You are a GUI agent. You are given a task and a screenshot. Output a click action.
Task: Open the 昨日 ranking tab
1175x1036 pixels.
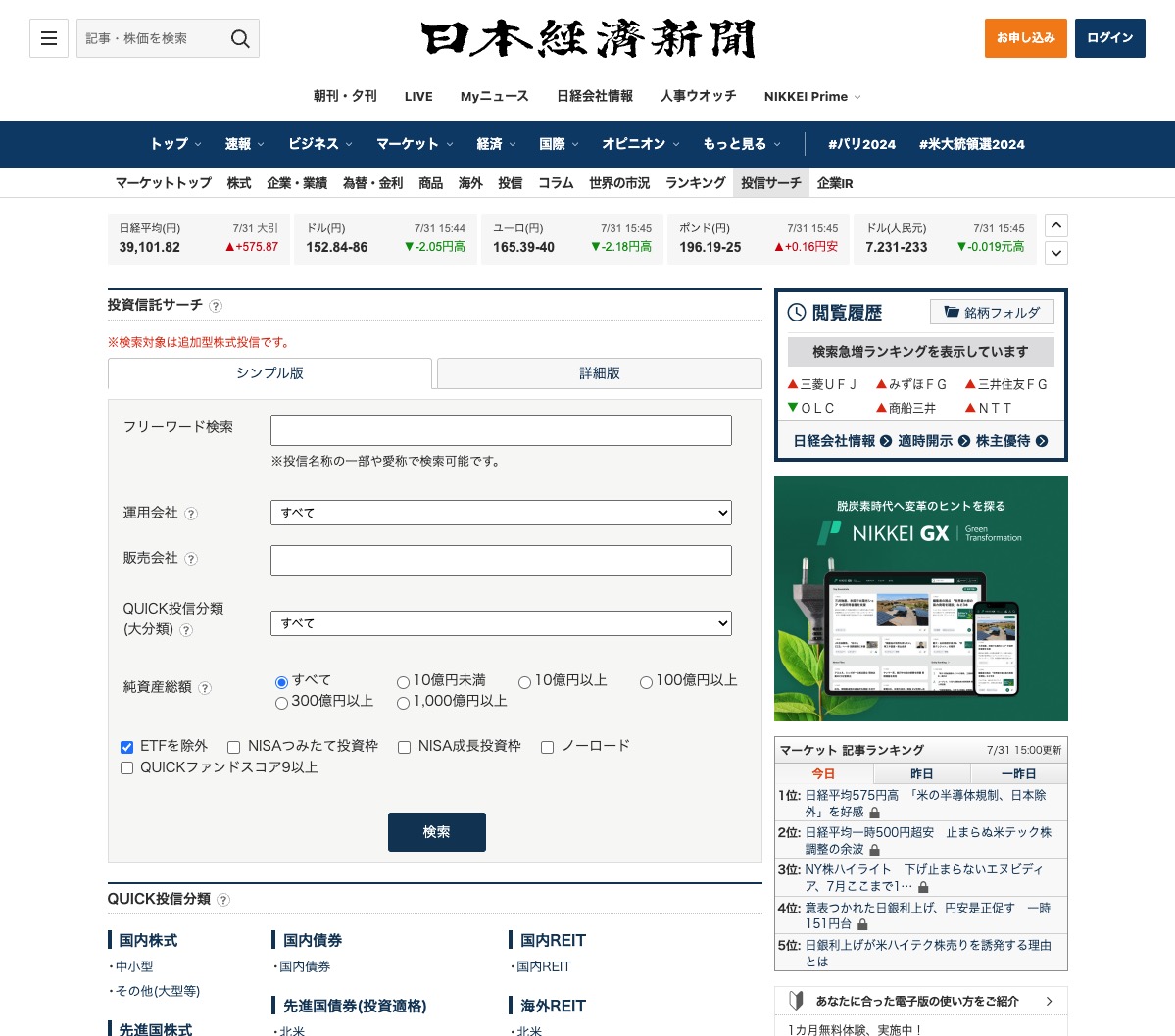[x=921, y=773]
